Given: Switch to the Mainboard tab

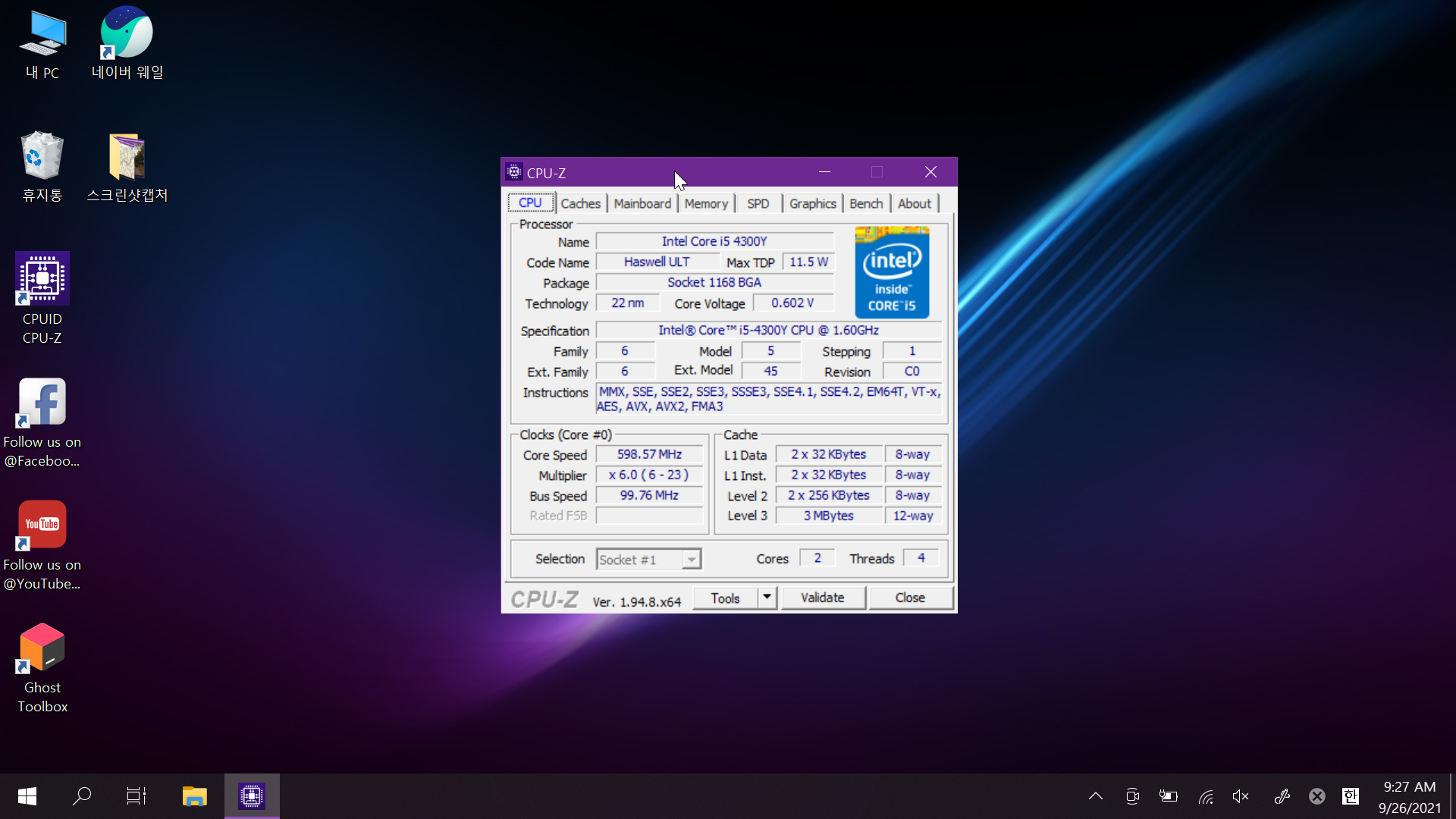Looking at the screenshot, I should pos(642,203).
